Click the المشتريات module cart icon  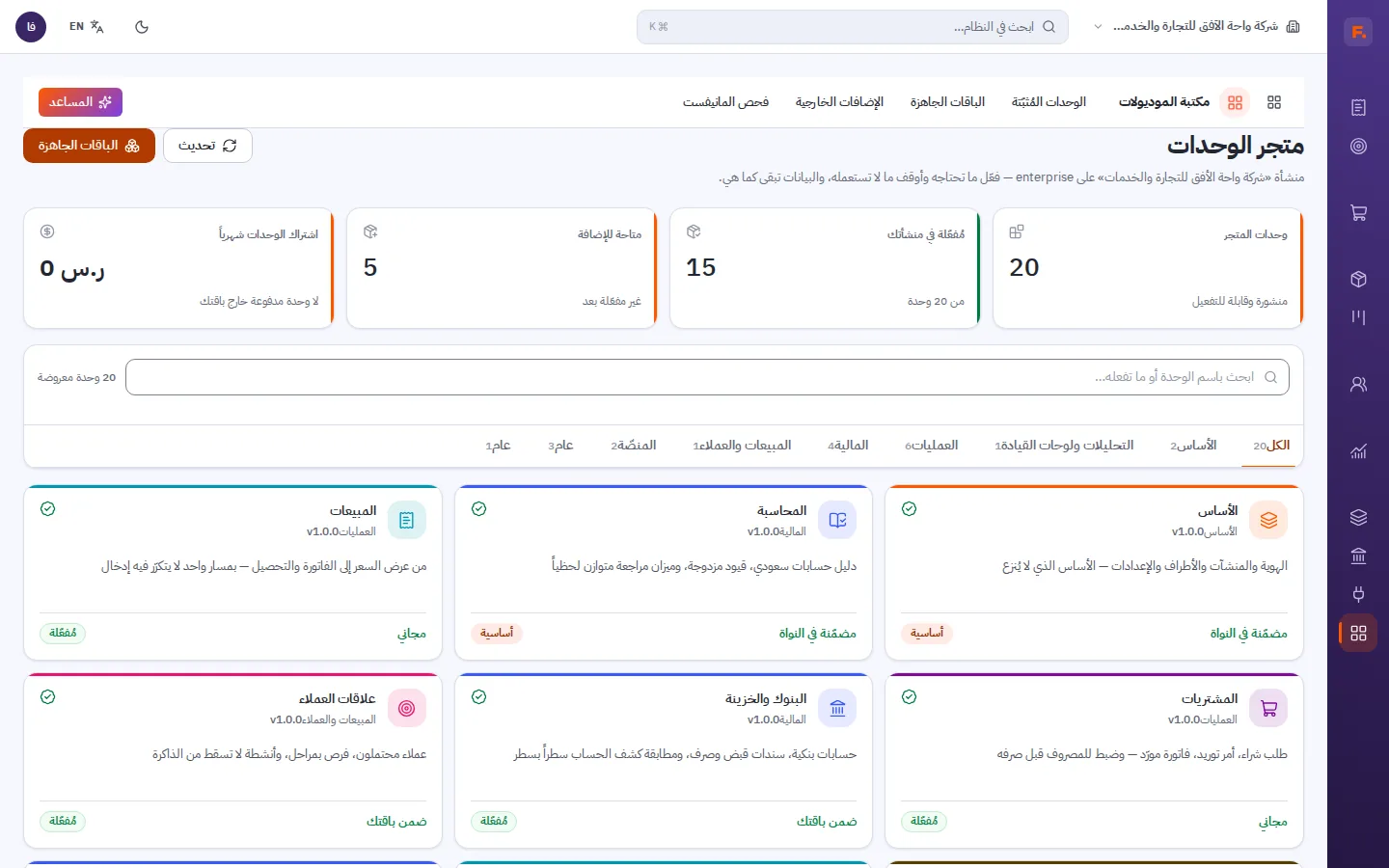1268,708
